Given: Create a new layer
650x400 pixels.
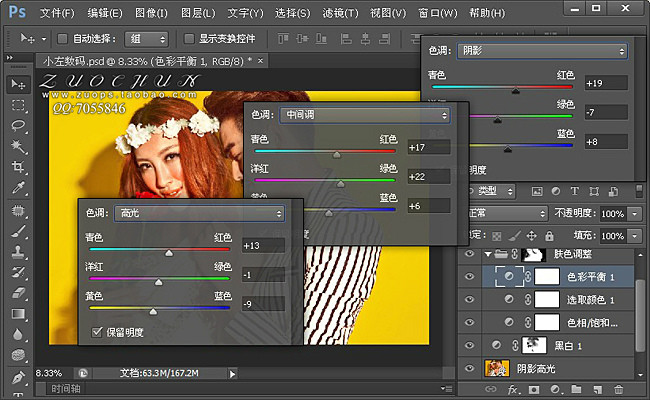Looking at the screenshot, I should (x=597, y=389).
